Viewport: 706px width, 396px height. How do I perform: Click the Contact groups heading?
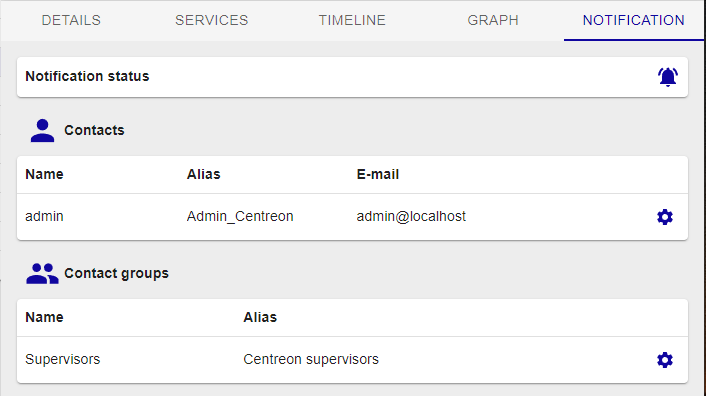pos(117,273)
